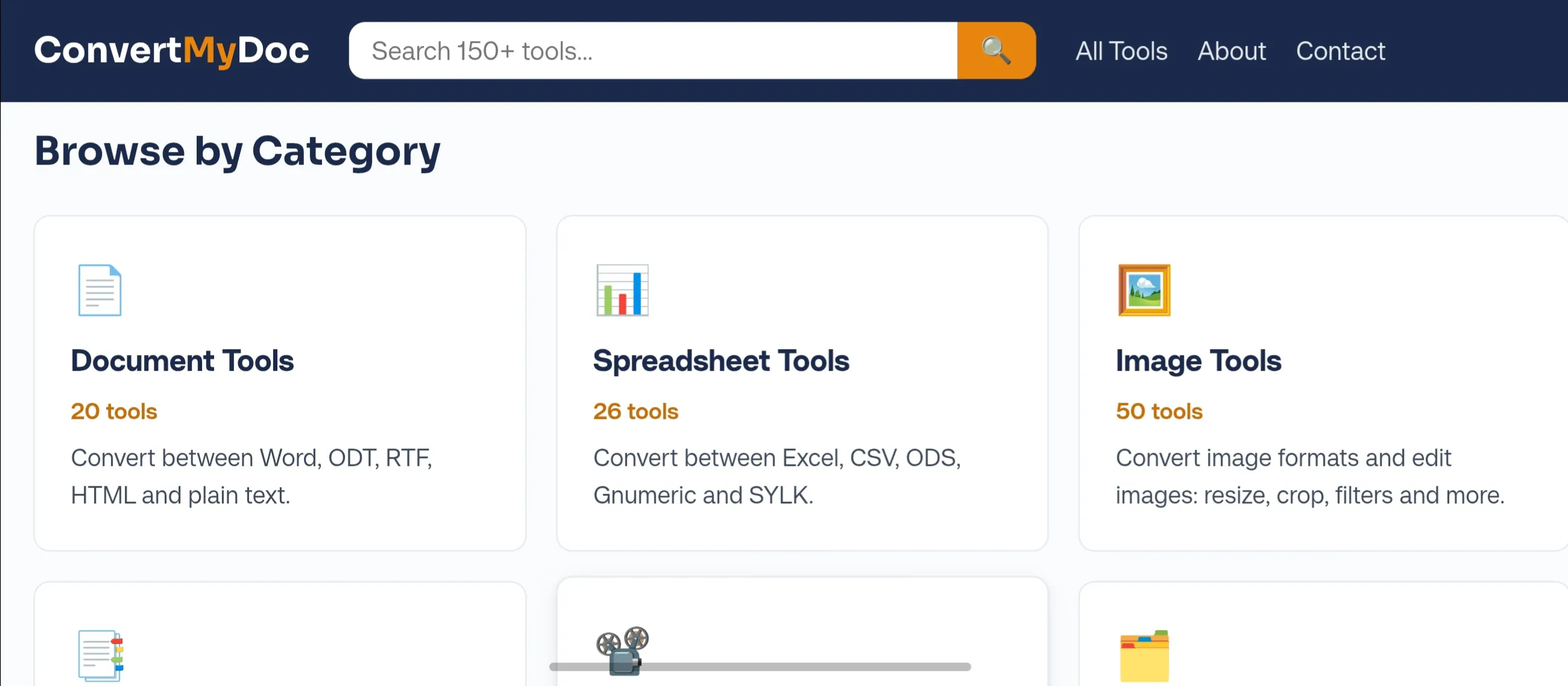The height and width of the screenshot is (686, 1568).
Task: Open the Document Tools heading
Action: click(x=182, y=361)
